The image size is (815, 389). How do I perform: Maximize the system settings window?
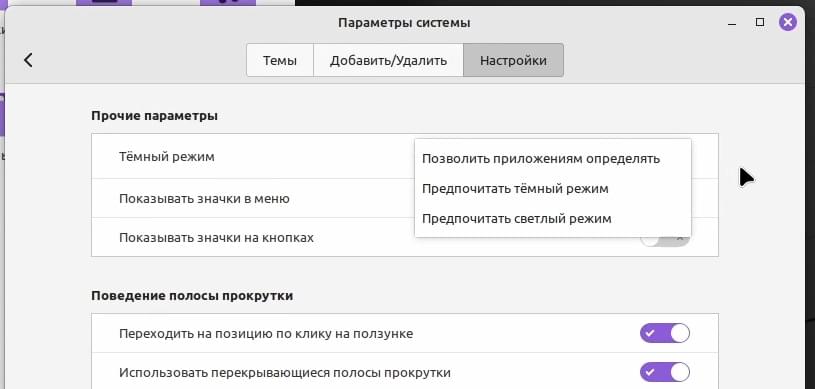click(760, 22)
